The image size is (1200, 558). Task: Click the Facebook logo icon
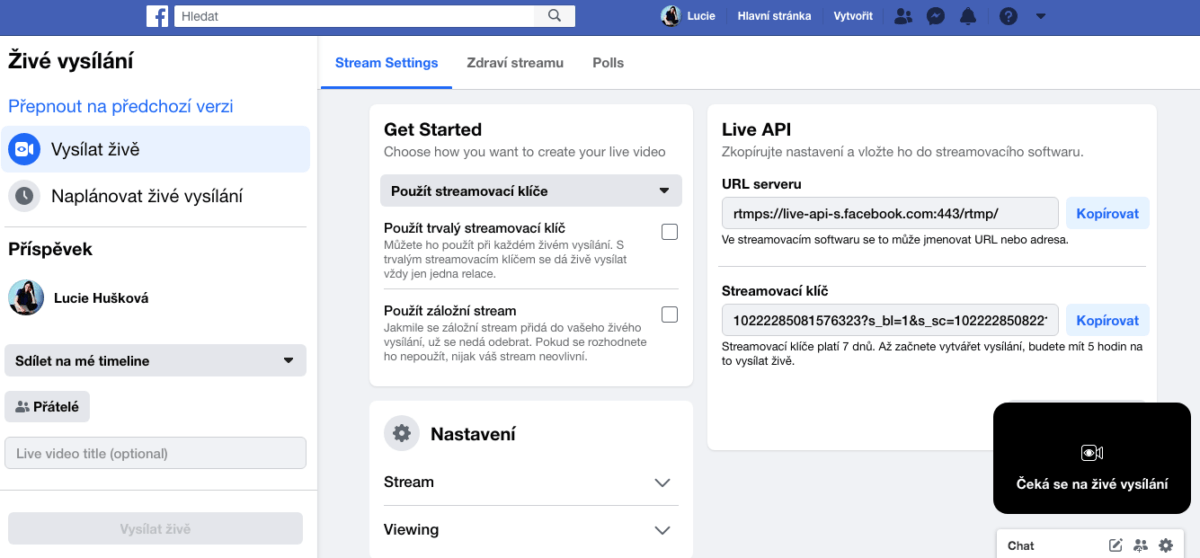[157, 16]
